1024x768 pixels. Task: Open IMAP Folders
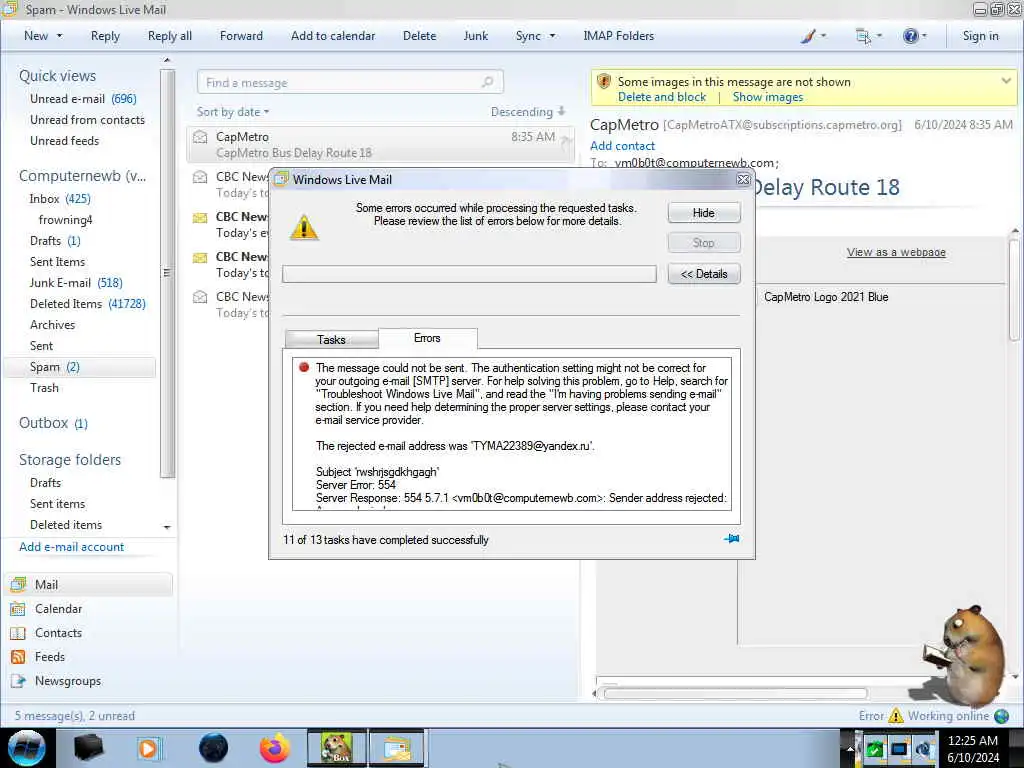[x=618, y=36]
